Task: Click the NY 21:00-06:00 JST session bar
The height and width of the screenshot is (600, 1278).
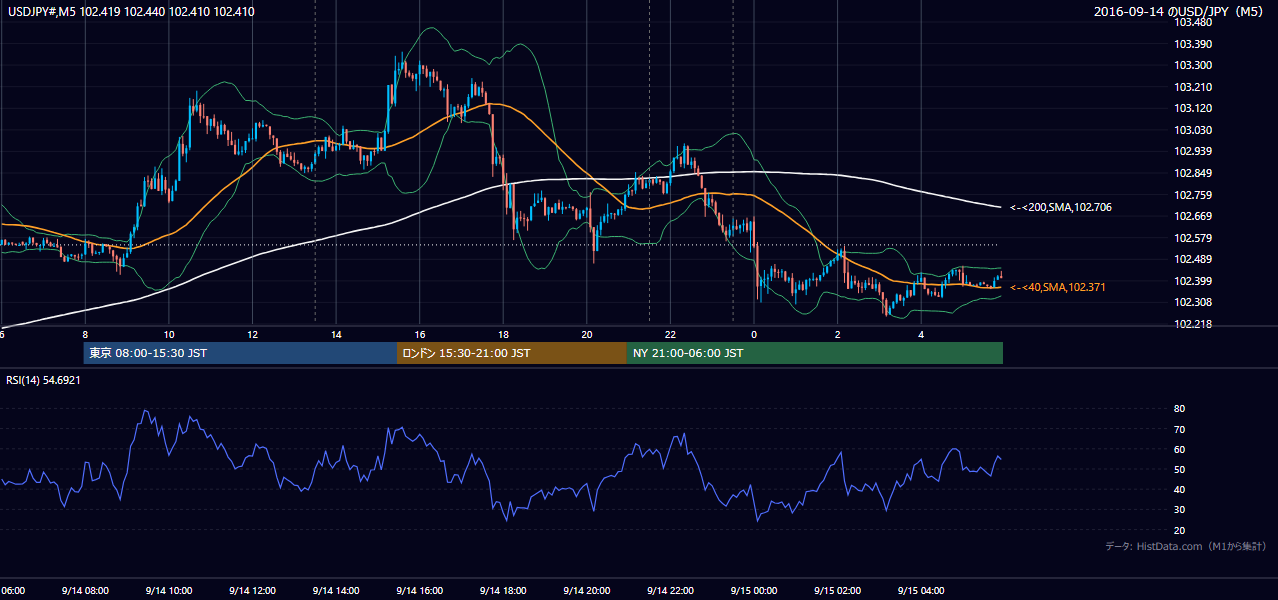Action: pos(815,353)
